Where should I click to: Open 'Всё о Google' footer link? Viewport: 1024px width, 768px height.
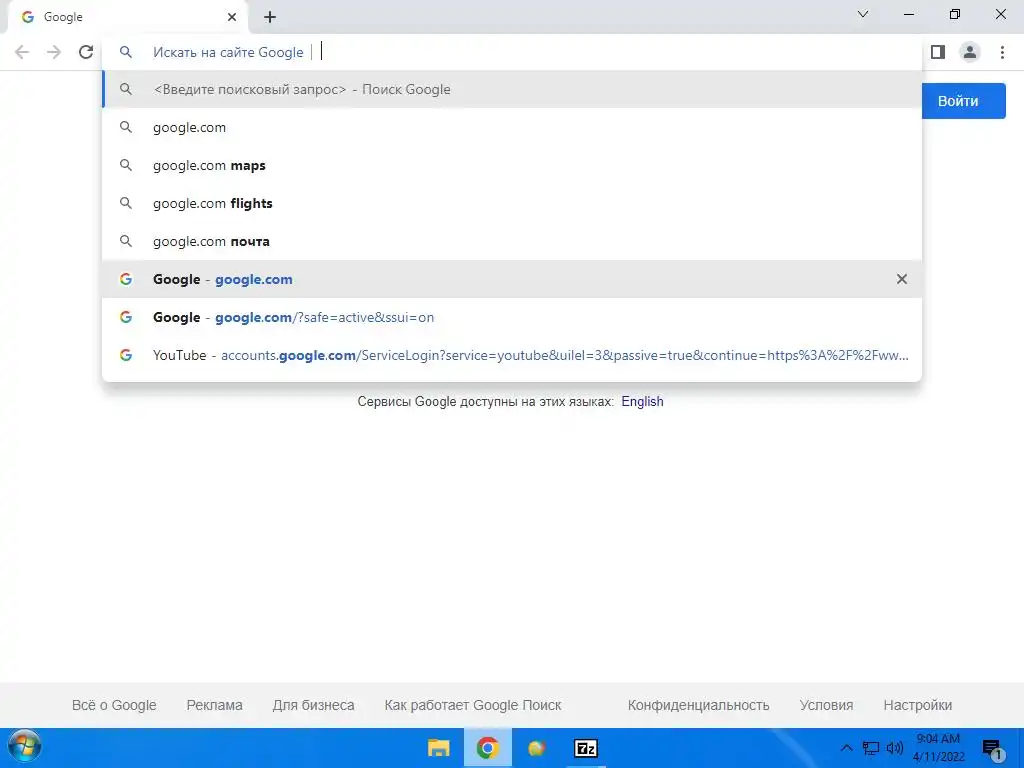(x=114, y=705)
